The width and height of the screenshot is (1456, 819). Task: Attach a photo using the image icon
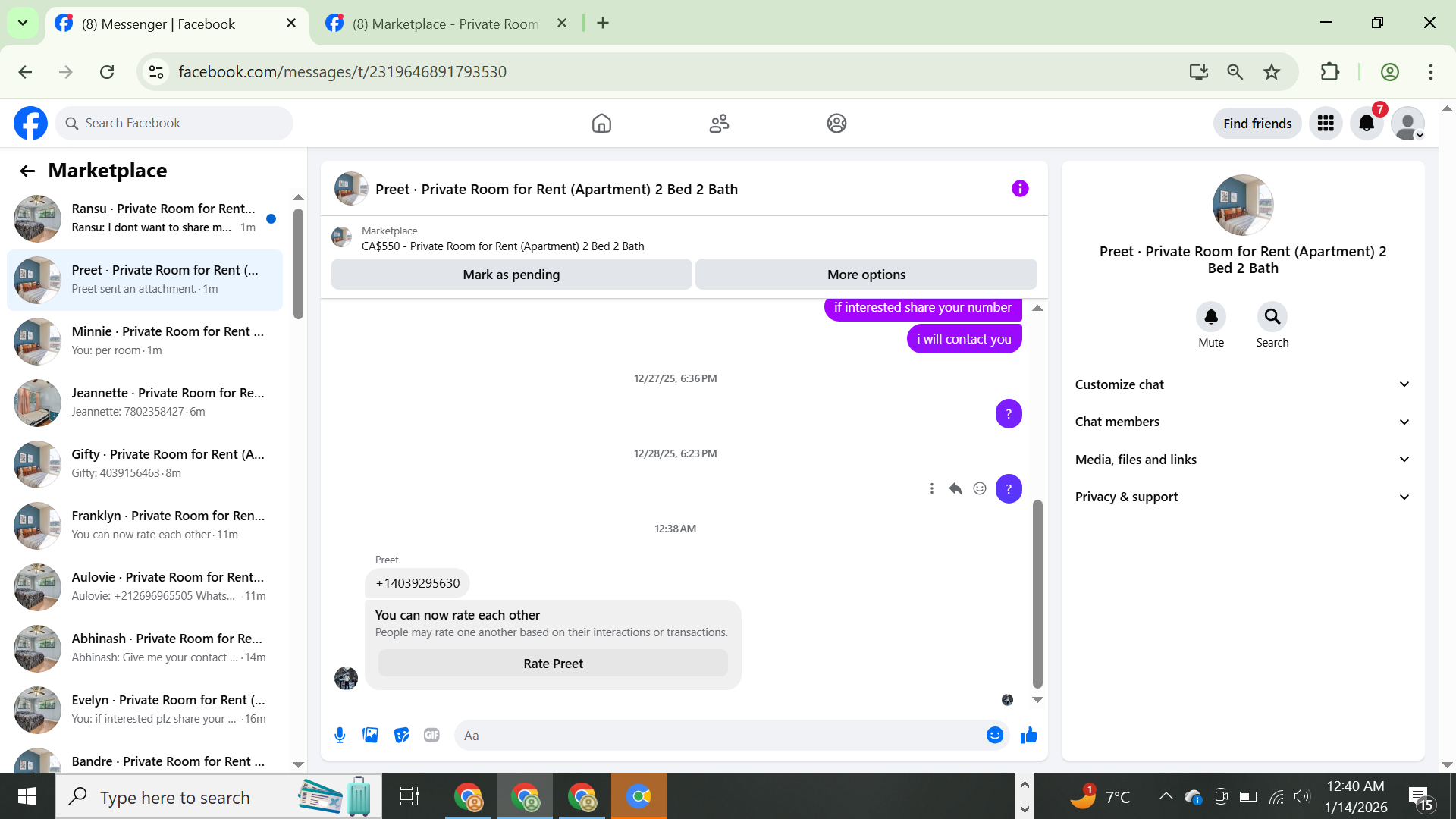pos(370,735)
